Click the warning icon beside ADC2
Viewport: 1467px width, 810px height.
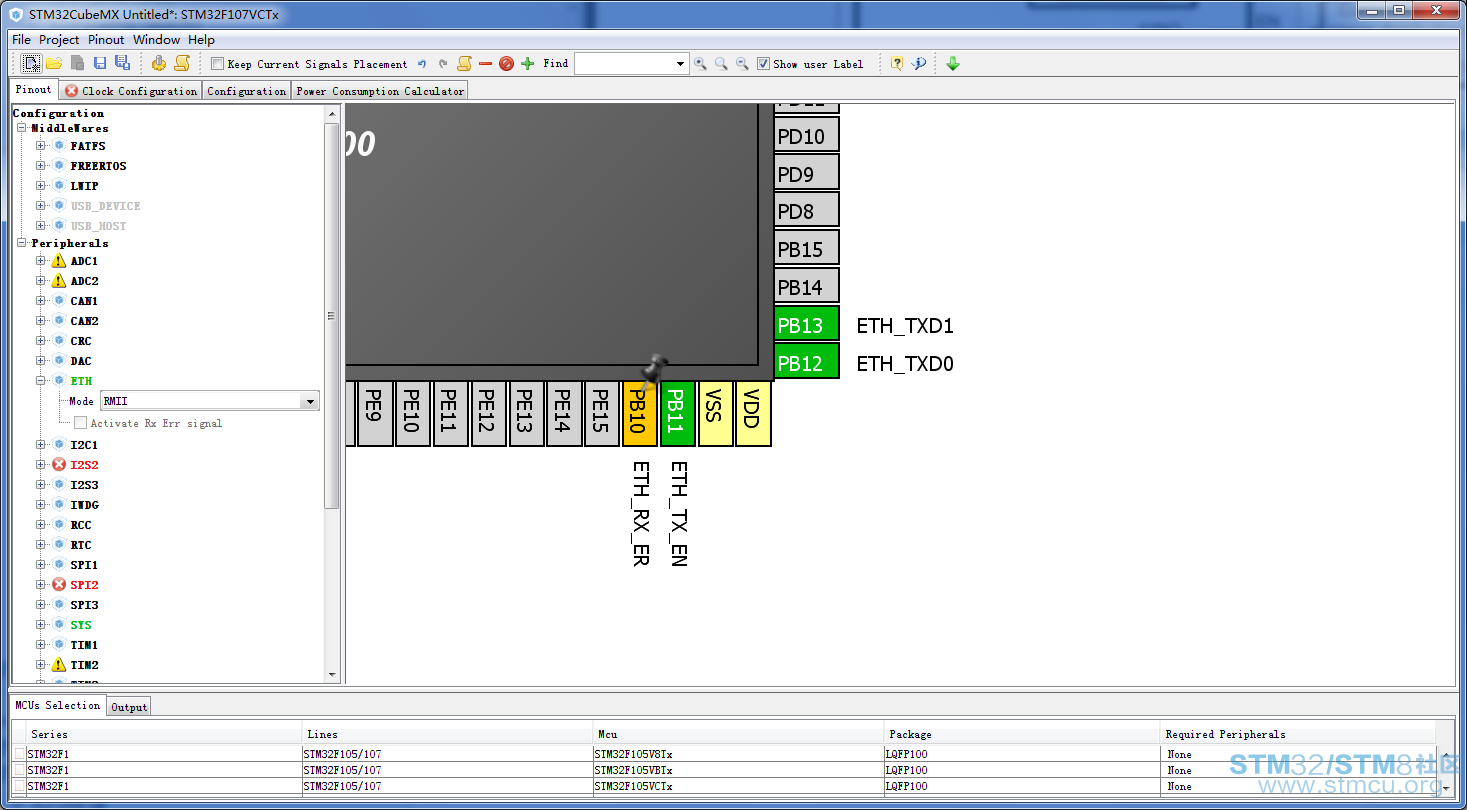tap(59, 281)
